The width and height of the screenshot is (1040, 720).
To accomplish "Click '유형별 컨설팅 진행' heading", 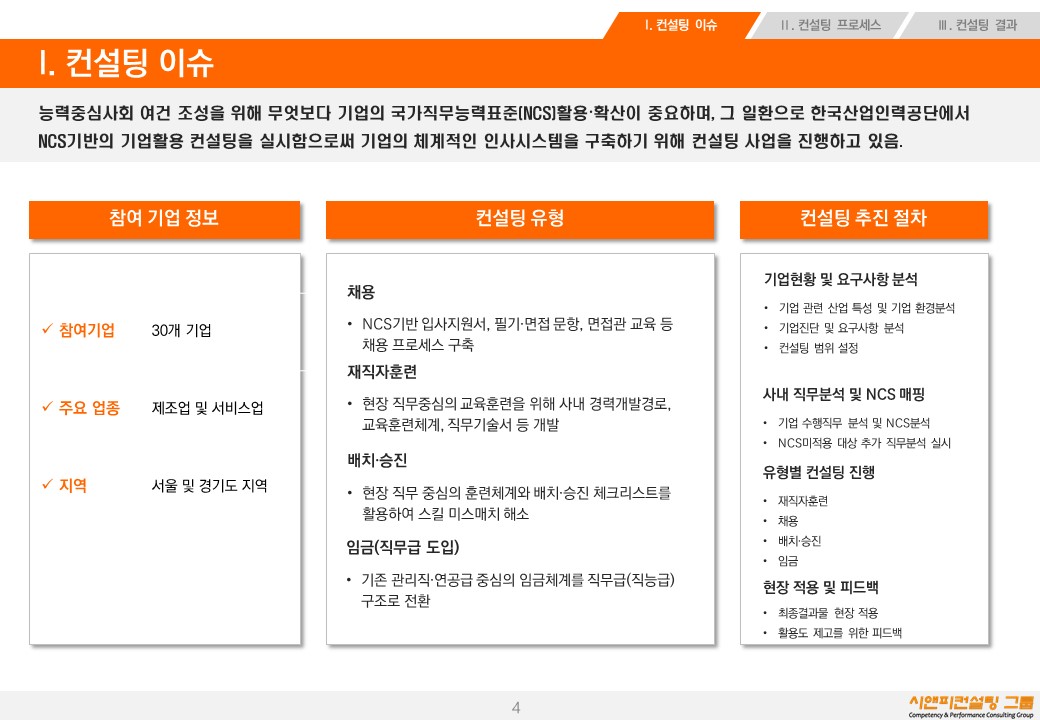I will point(818,472).
